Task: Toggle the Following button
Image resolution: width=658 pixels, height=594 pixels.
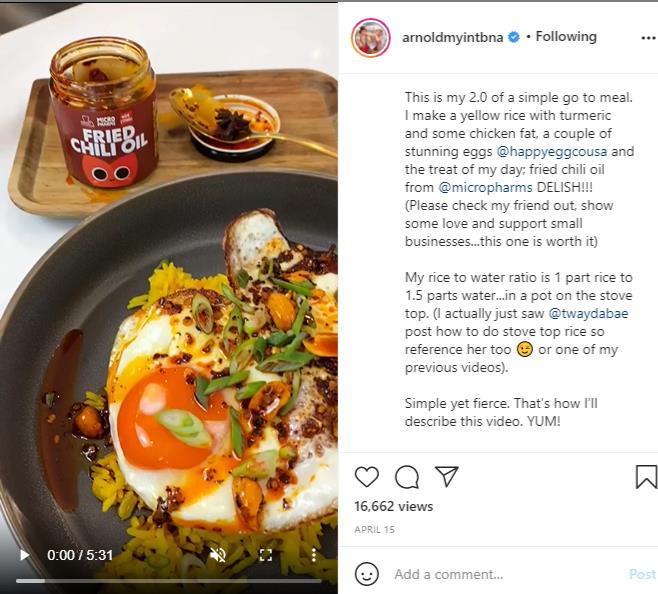Action: pos(566,37)
